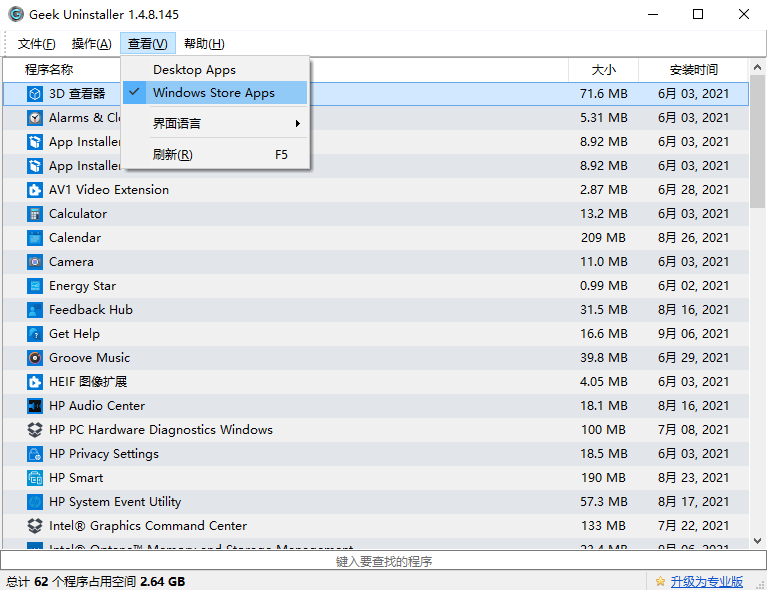Click the HP System Event Utility icon
Image resolution: width=767 pixels, height=590 pixels.
pyautogui.click(x=35, y=501)
